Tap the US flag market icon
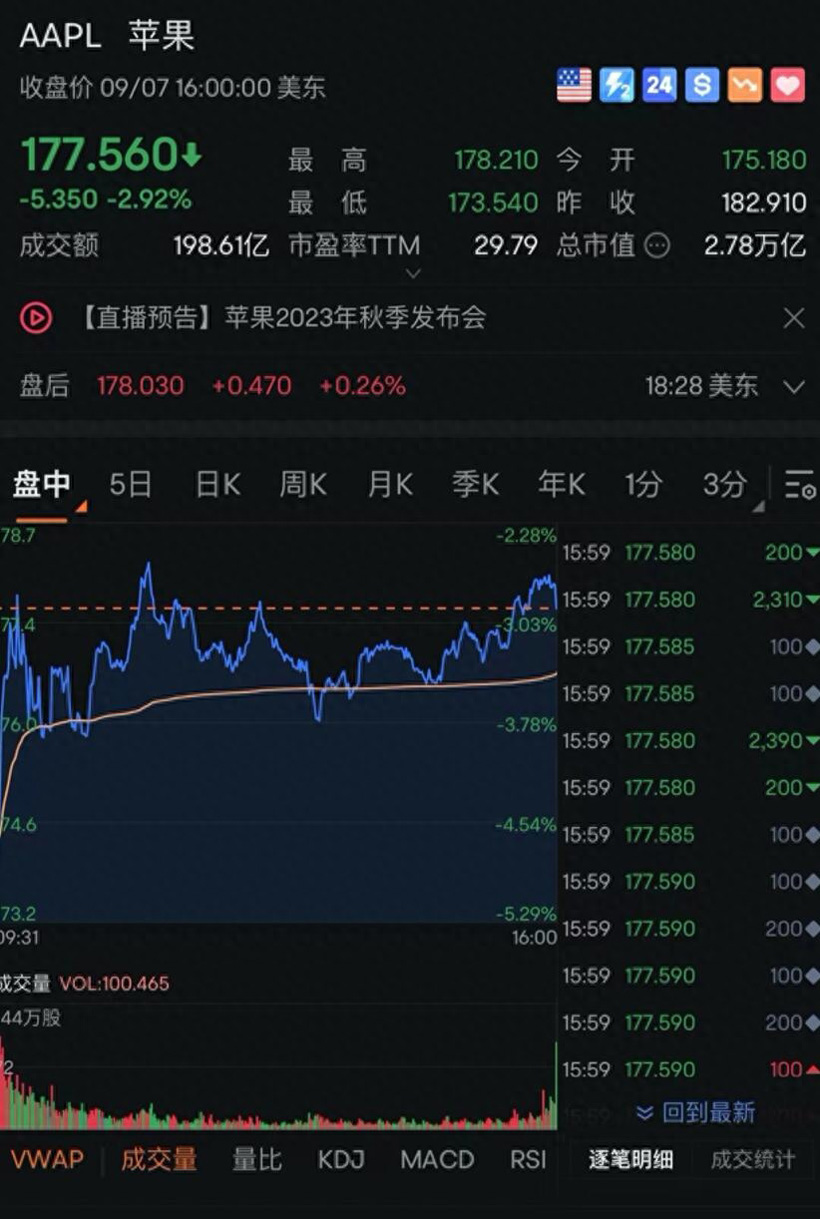Screen dimensions: 820x1219 coord(574,85)
